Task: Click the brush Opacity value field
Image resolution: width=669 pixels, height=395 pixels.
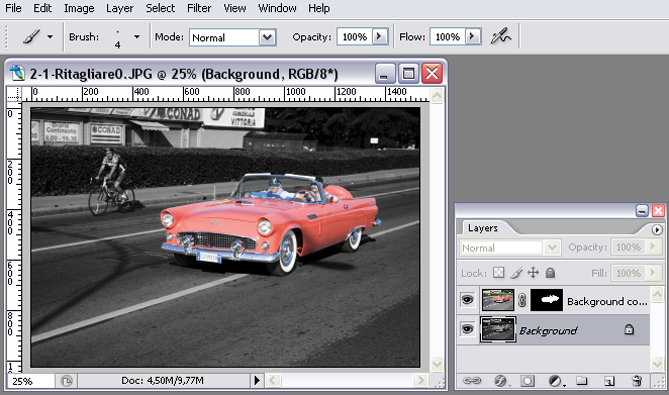Action: (x=354, y=37)
